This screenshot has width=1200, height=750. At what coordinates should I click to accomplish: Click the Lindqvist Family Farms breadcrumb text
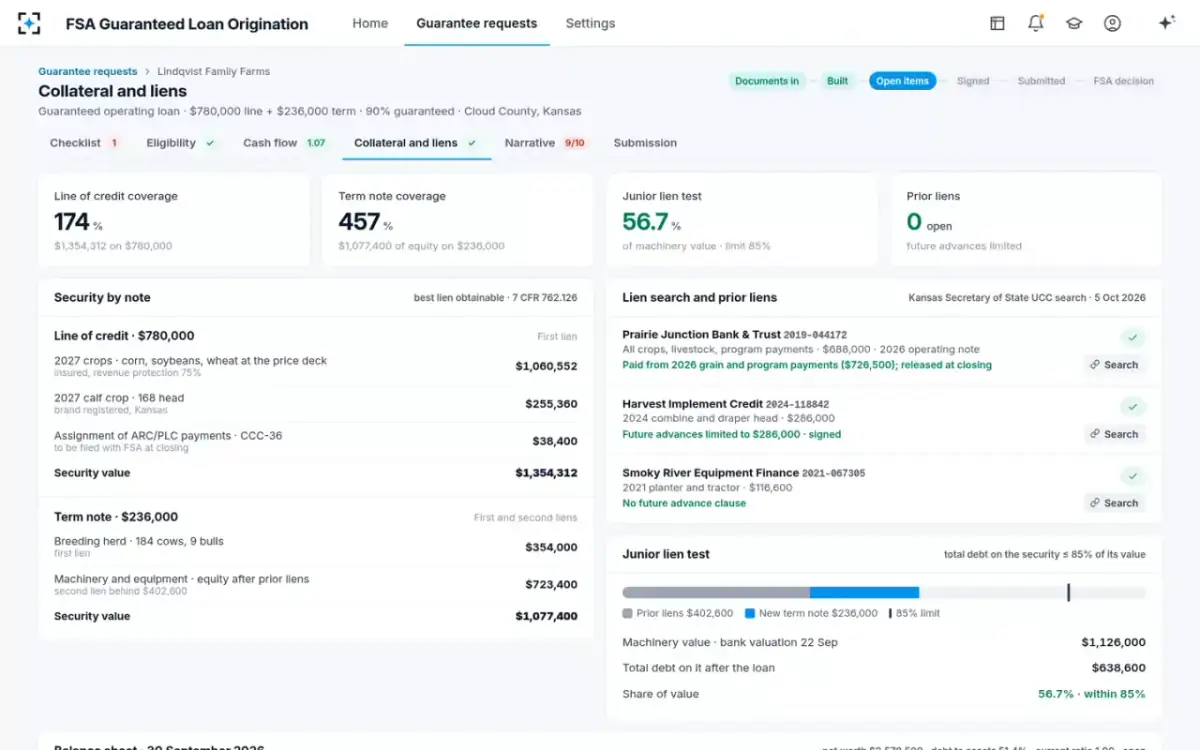point(214,72)
